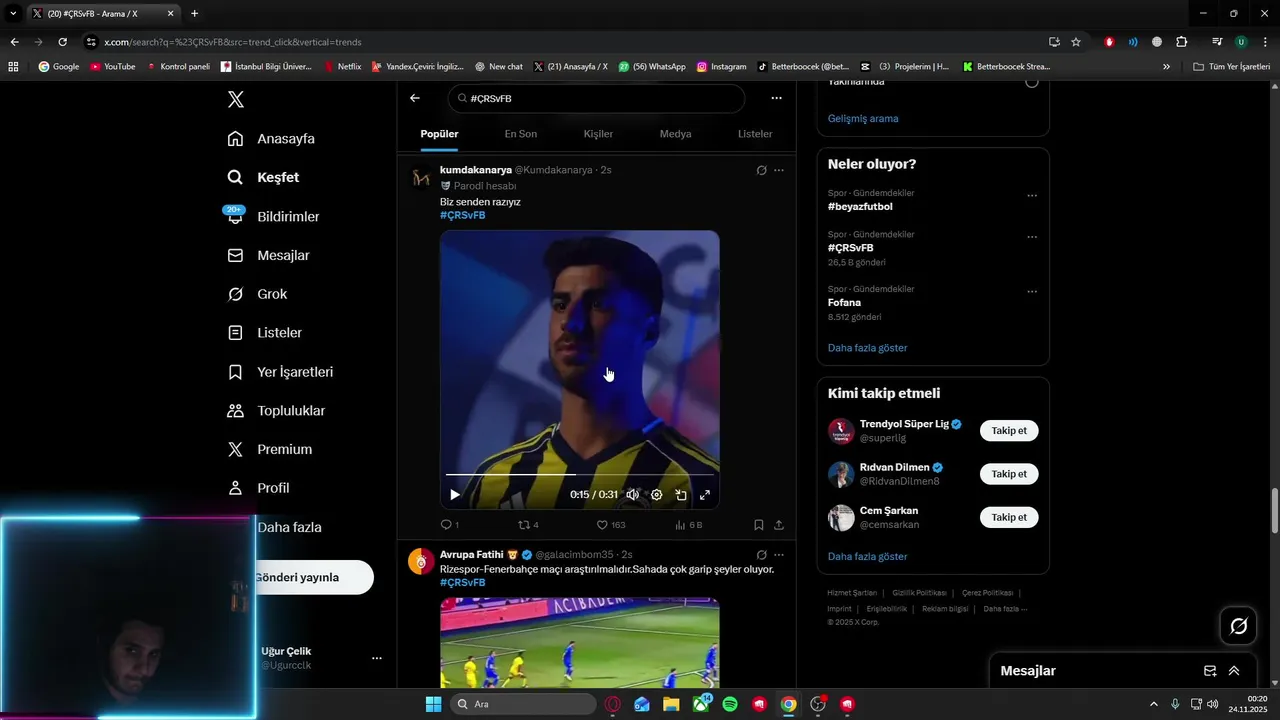Click Daha fazla göster under trends
The image size is (1280, 720).
(x=868, y=348)
